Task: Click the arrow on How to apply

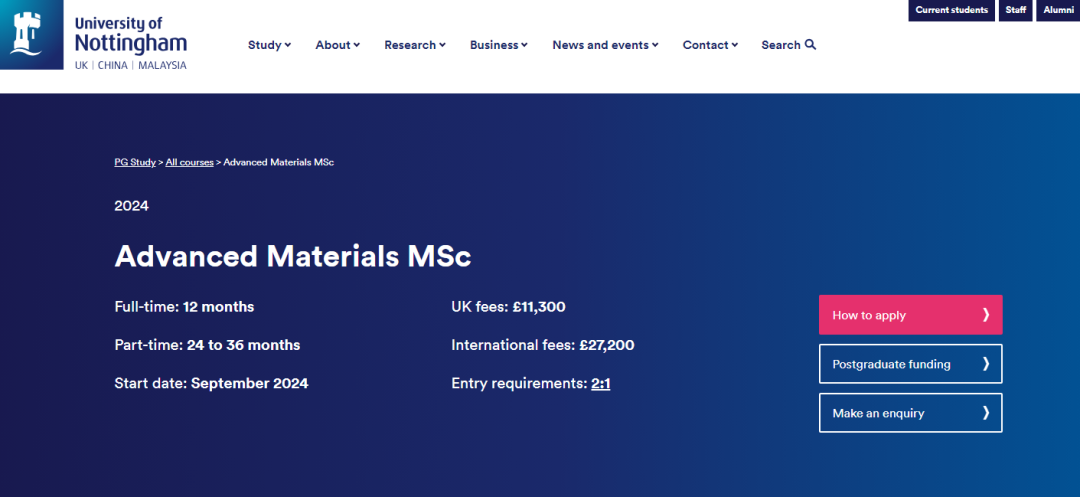Action: click(986, 315)
